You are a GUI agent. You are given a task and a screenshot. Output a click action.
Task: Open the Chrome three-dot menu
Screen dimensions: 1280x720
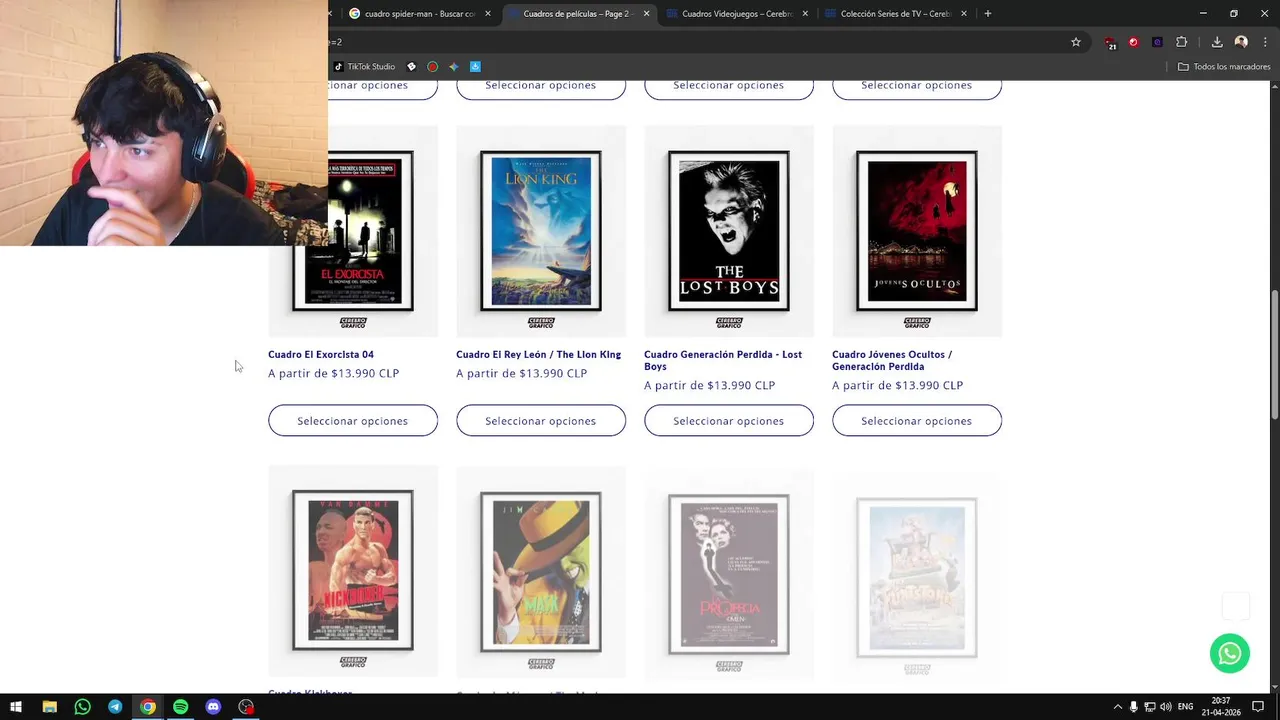[1265, 42]
